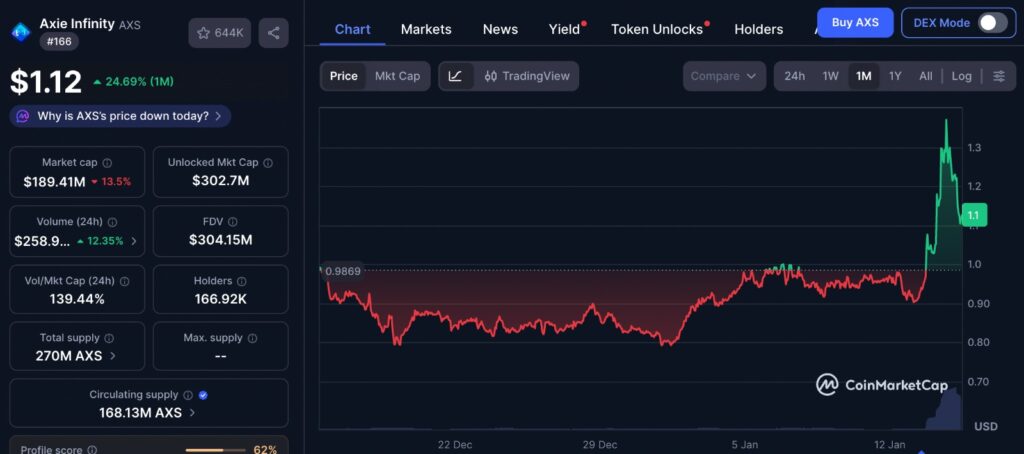Screen dimensions: 1024x454
Task: Set chart range to 1M
Action: pos(863,76)
